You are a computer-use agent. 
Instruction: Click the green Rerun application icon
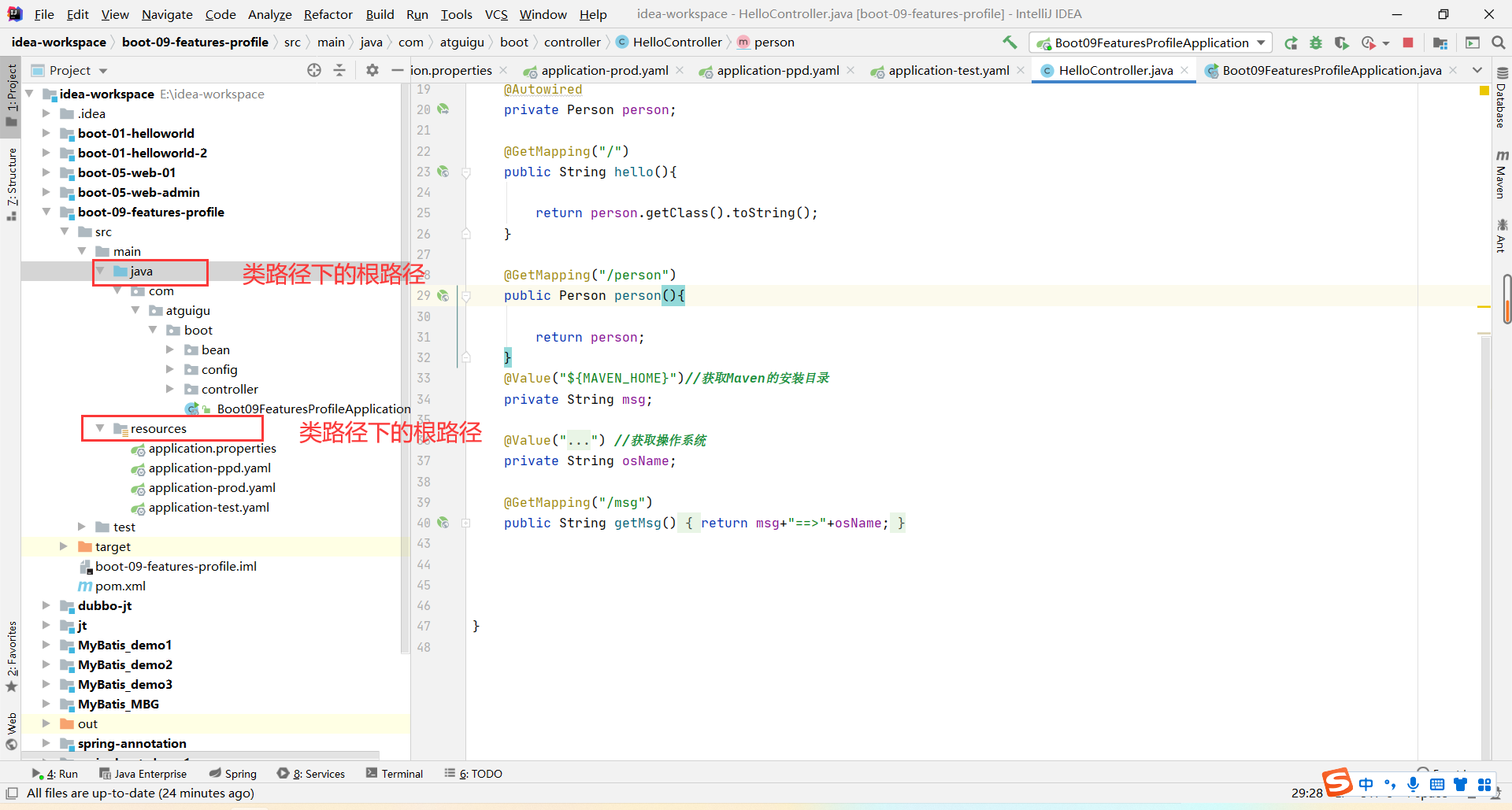1291,43
